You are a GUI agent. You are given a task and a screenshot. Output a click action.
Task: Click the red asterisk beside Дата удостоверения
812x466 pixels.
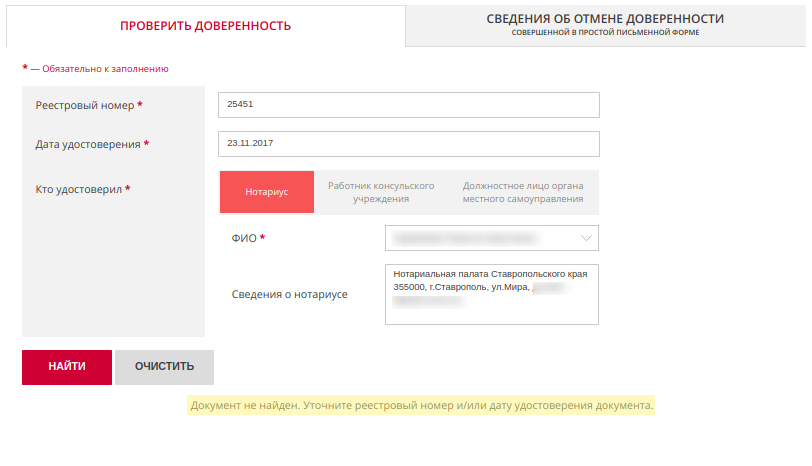pyautogui.click(x=146, y=144)
